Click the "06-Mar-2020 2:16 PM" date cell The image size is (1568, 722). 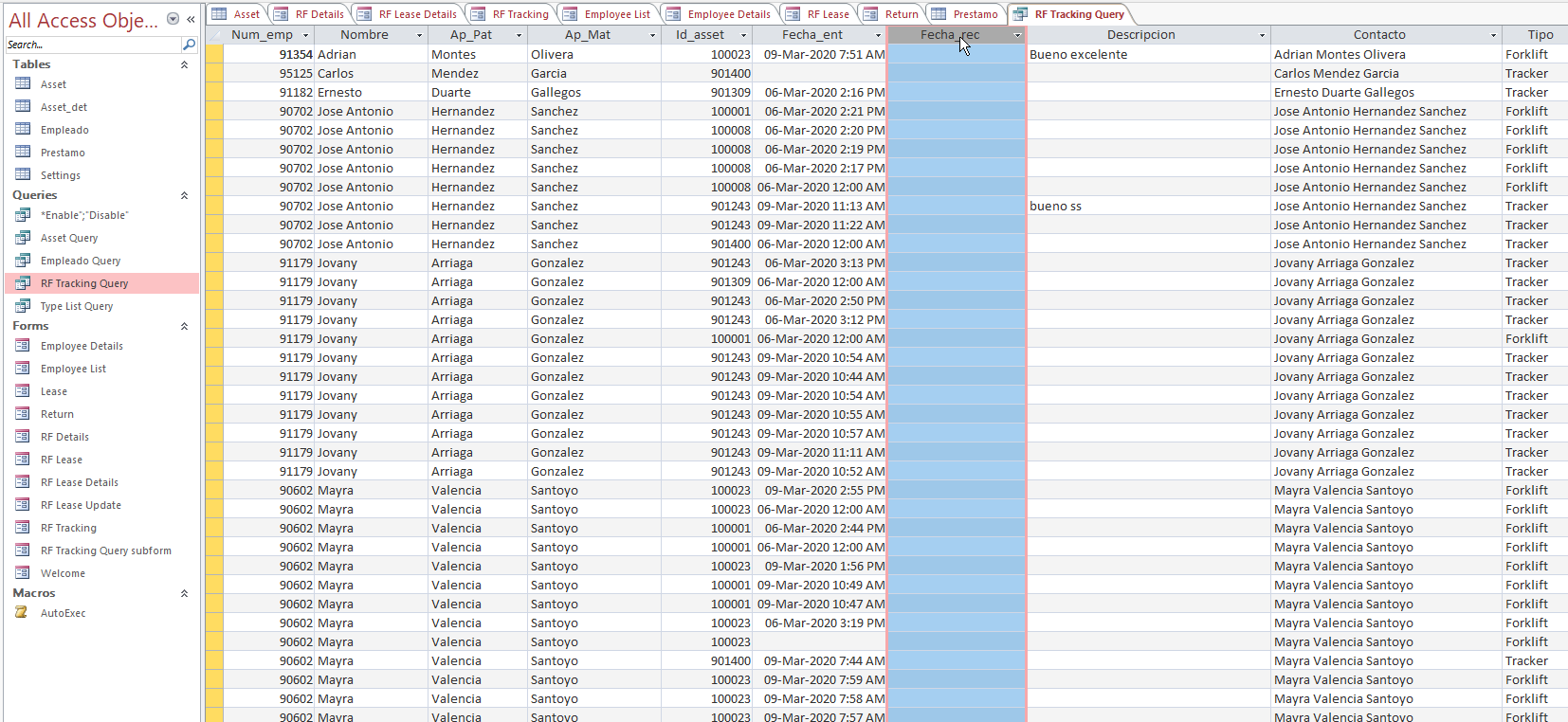[820, 92]
